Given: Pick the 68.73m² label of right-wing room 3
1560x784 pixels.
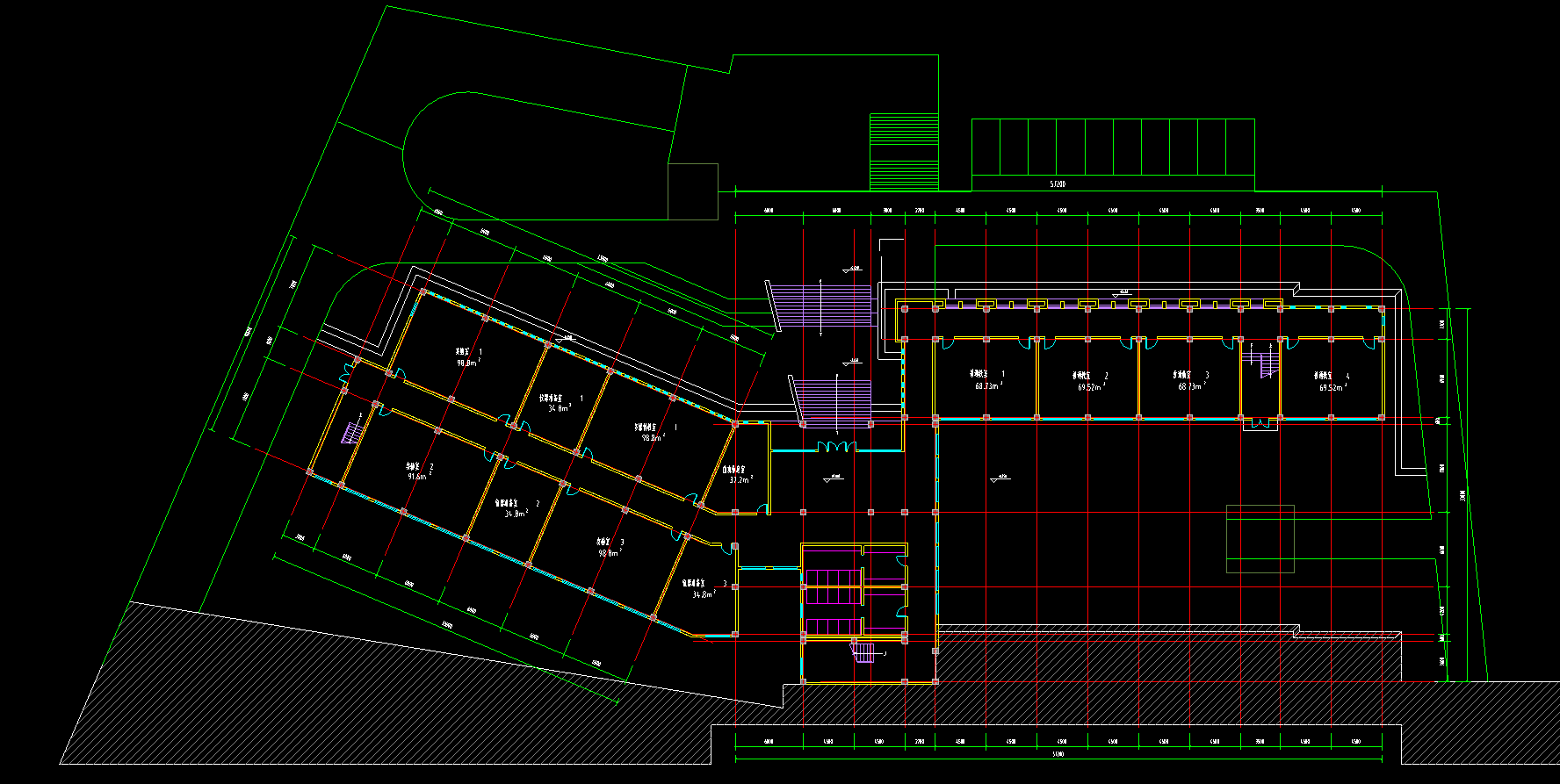Looking at the screenshot, I should [x=1193, y=386].
